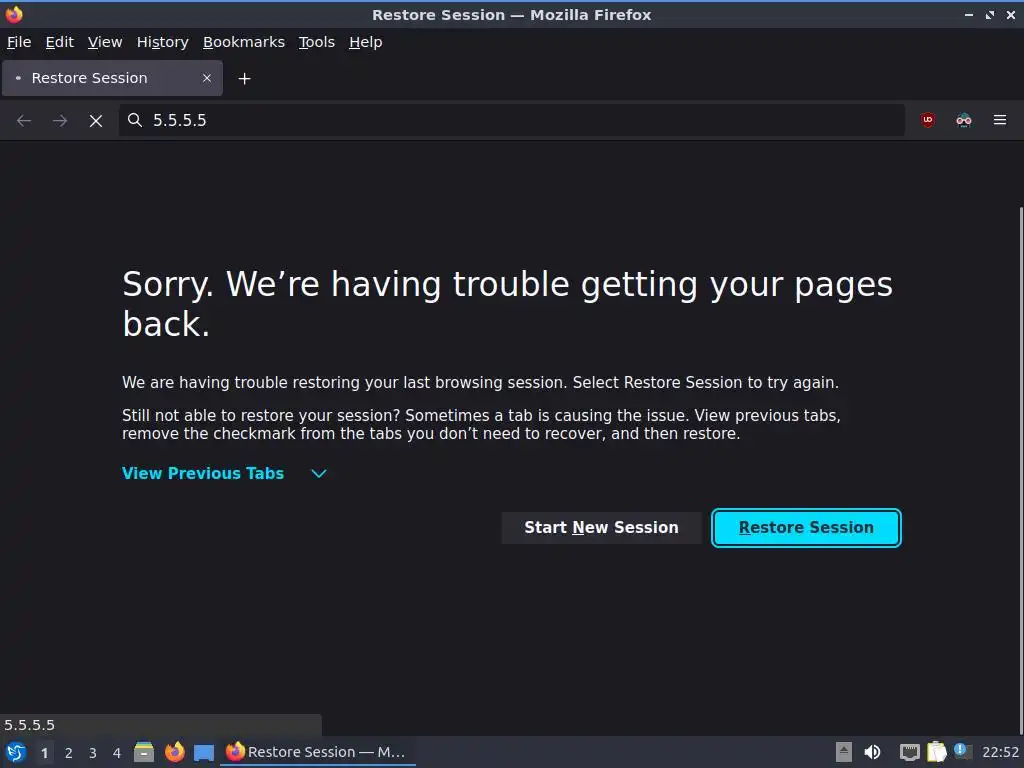Open the File menu

pyautogui.click(x=19, y=42)
